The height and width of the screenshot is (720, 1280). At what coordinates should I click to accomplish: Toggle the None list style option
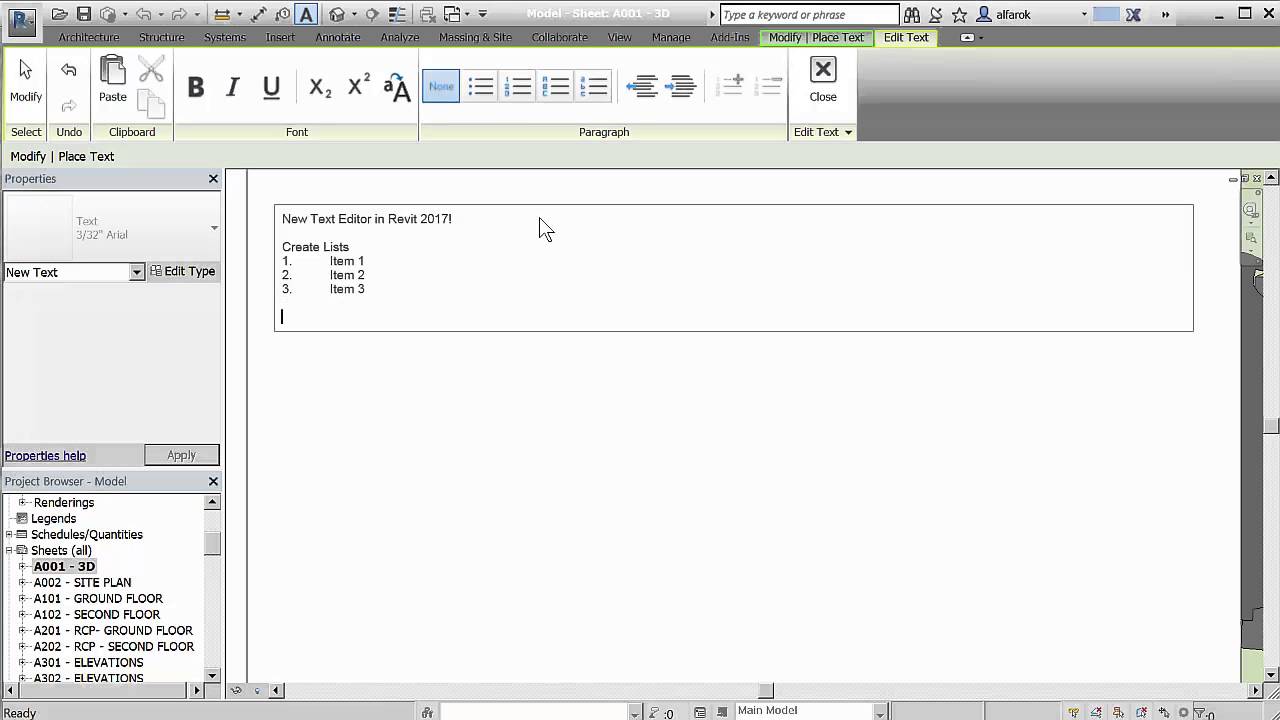(x=441, y=86)
